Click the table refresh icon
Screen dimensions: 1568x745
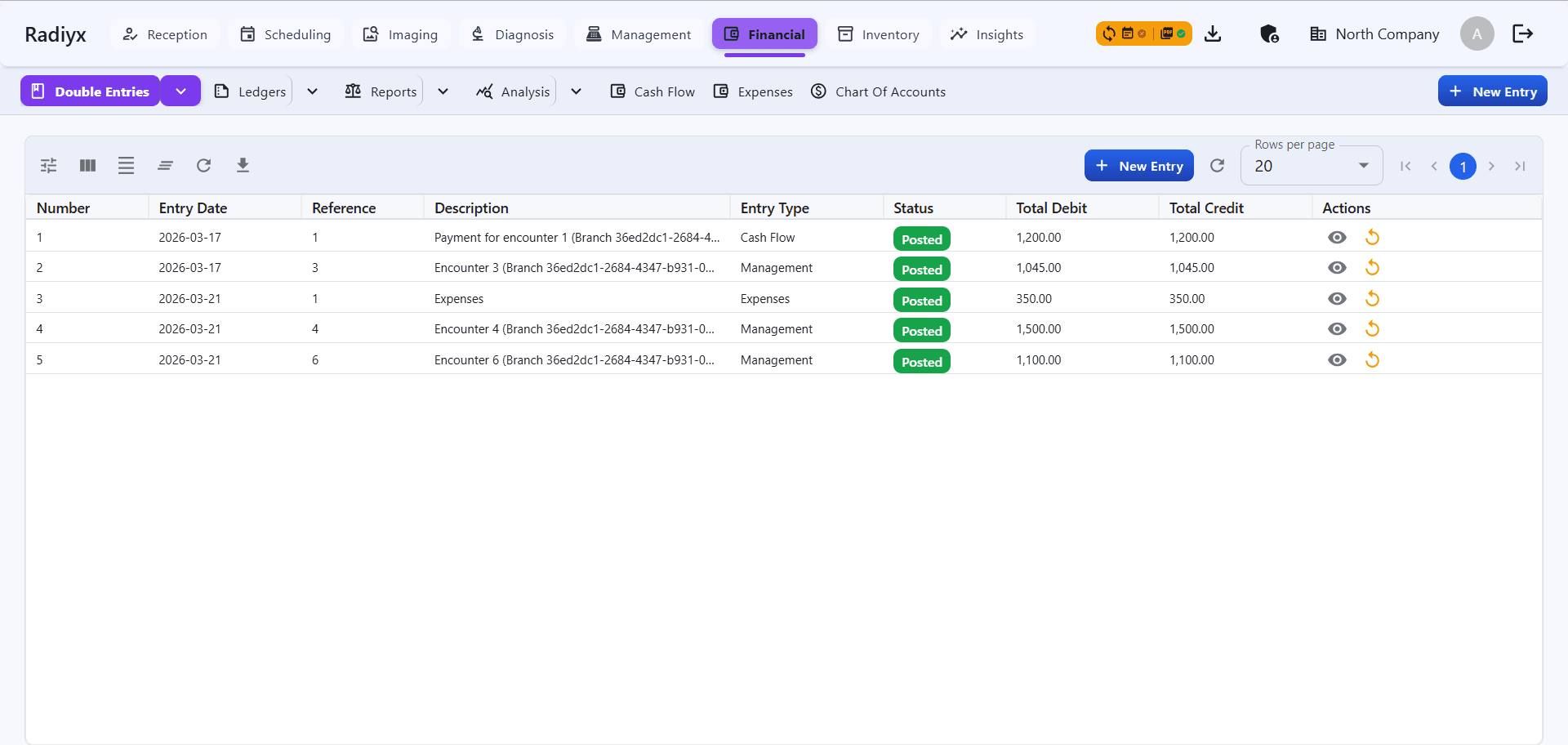pyautogui.click(x=204, y=165)
